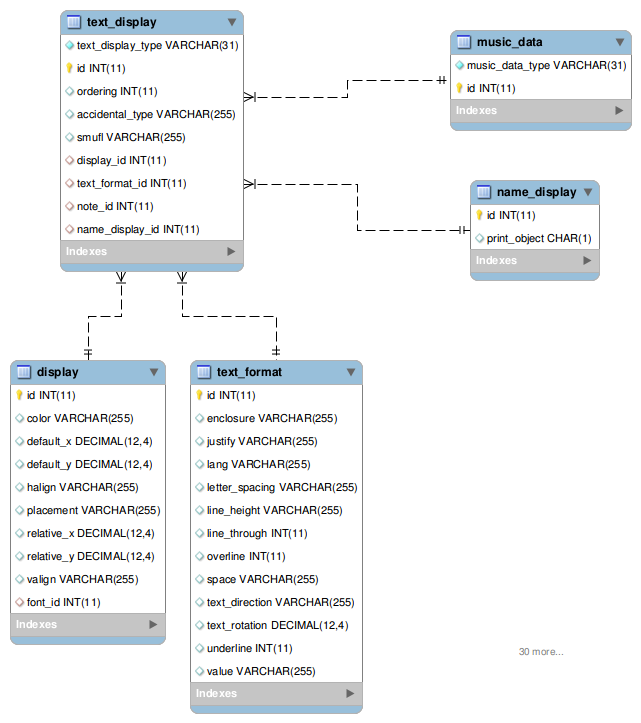Viewport: 641px width, 723px height.
Task: Select the print_object CHAR(1) column
Action: click(x=539, y=238)
